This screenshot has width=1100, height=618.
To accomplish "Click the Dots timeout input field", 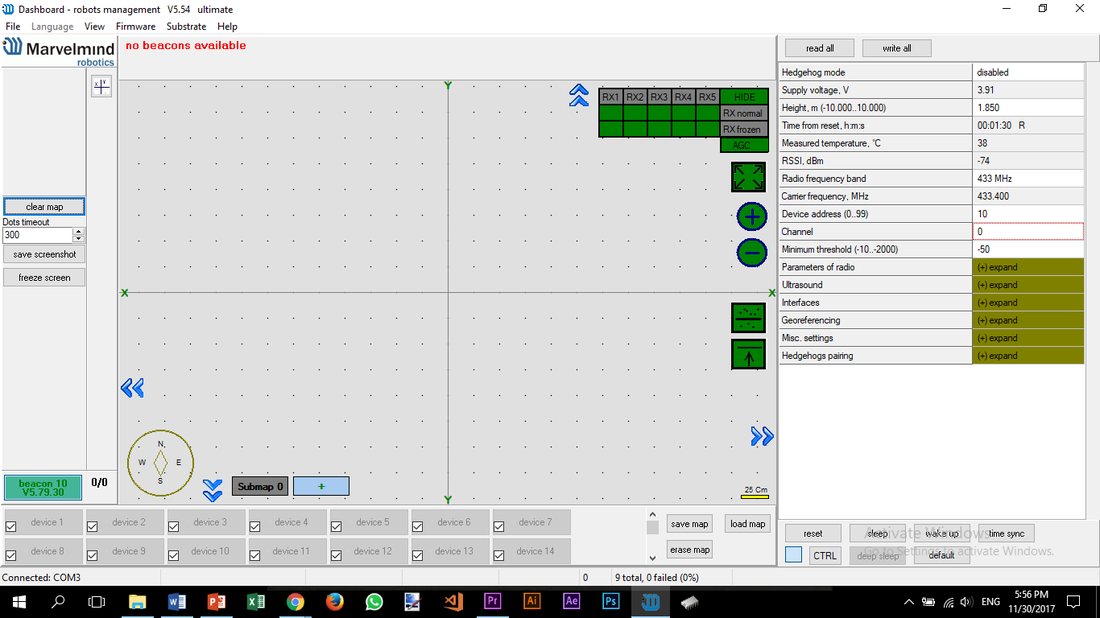I will pos(38,235).
